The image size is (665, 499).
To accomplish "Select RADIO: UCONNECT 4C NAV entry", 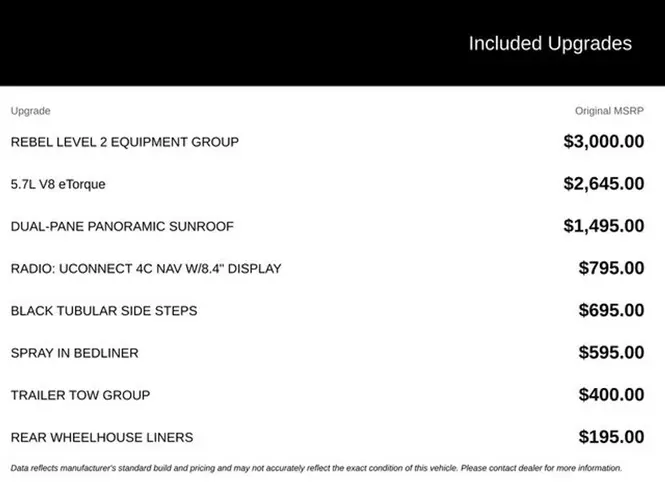I will (x=146, y=268).
